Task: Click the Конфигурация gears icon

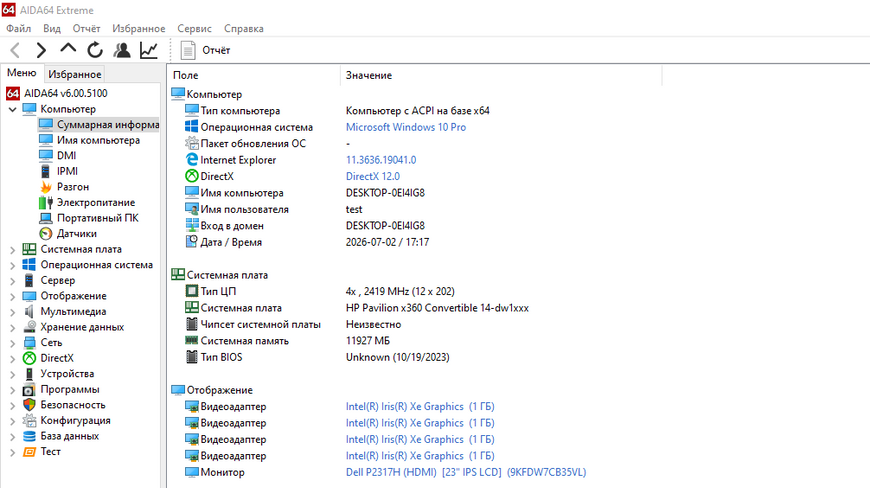Action: tap(29, 420)
